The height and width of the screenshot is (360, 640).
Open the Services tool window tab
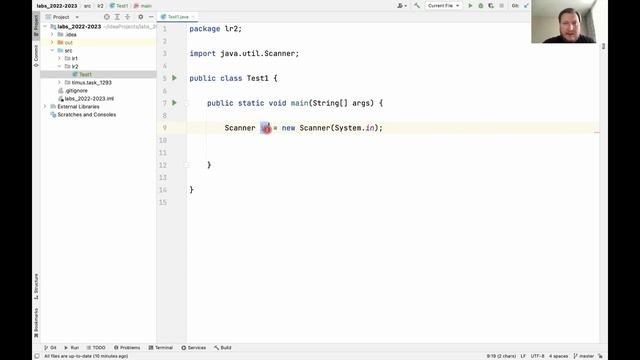[x=193, y=348]
